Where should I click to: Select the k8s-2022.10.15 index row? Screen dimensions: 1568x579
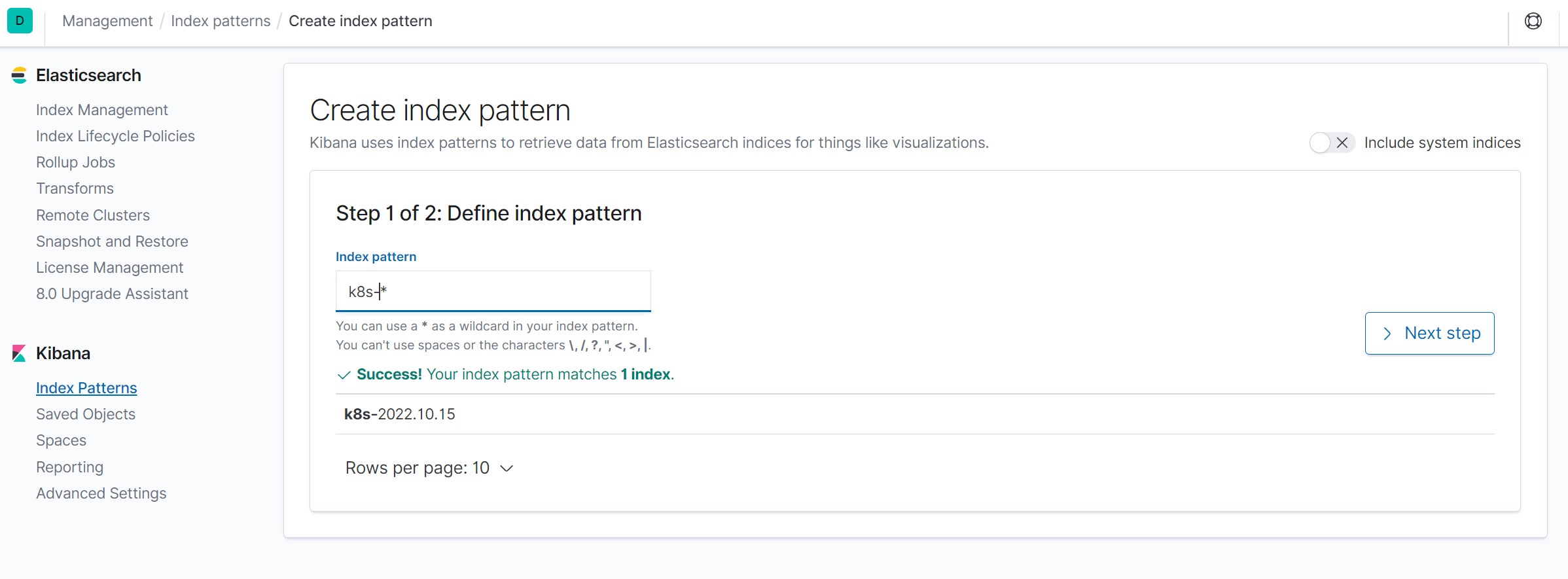pos(400,414)
